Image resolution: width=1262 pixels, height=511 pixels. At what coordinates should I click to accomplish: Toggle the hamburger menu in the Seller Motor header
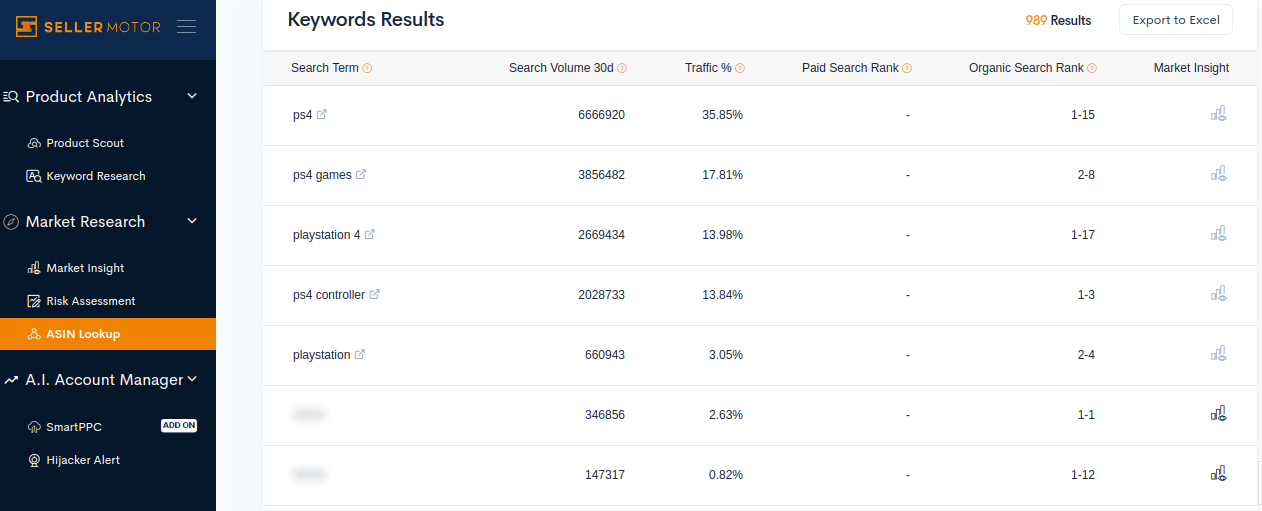tap(186, 27)
